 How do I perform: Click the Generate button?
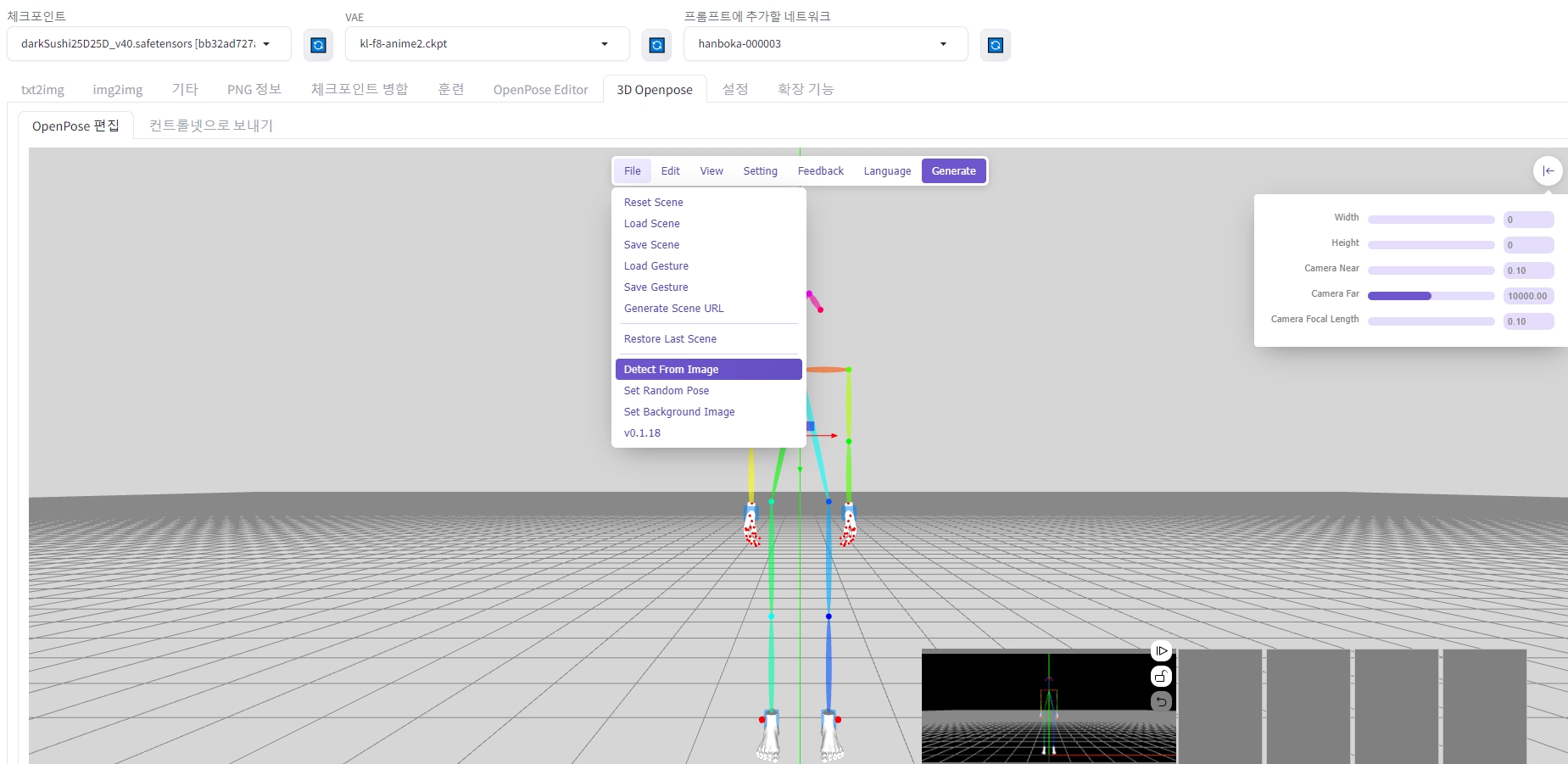(x=954, y=170)
